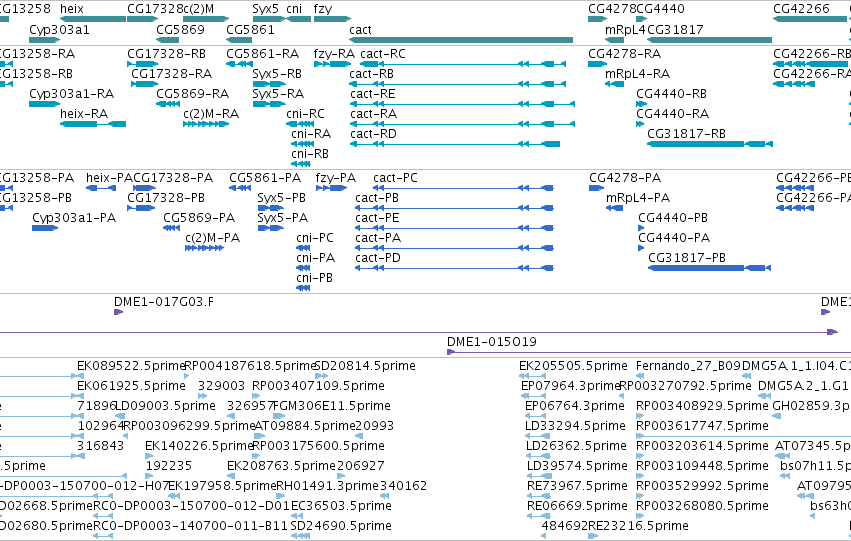Select the CG17328-PB protein label
Viewport: 851px width, 541px height.
(x=166, y=198)
